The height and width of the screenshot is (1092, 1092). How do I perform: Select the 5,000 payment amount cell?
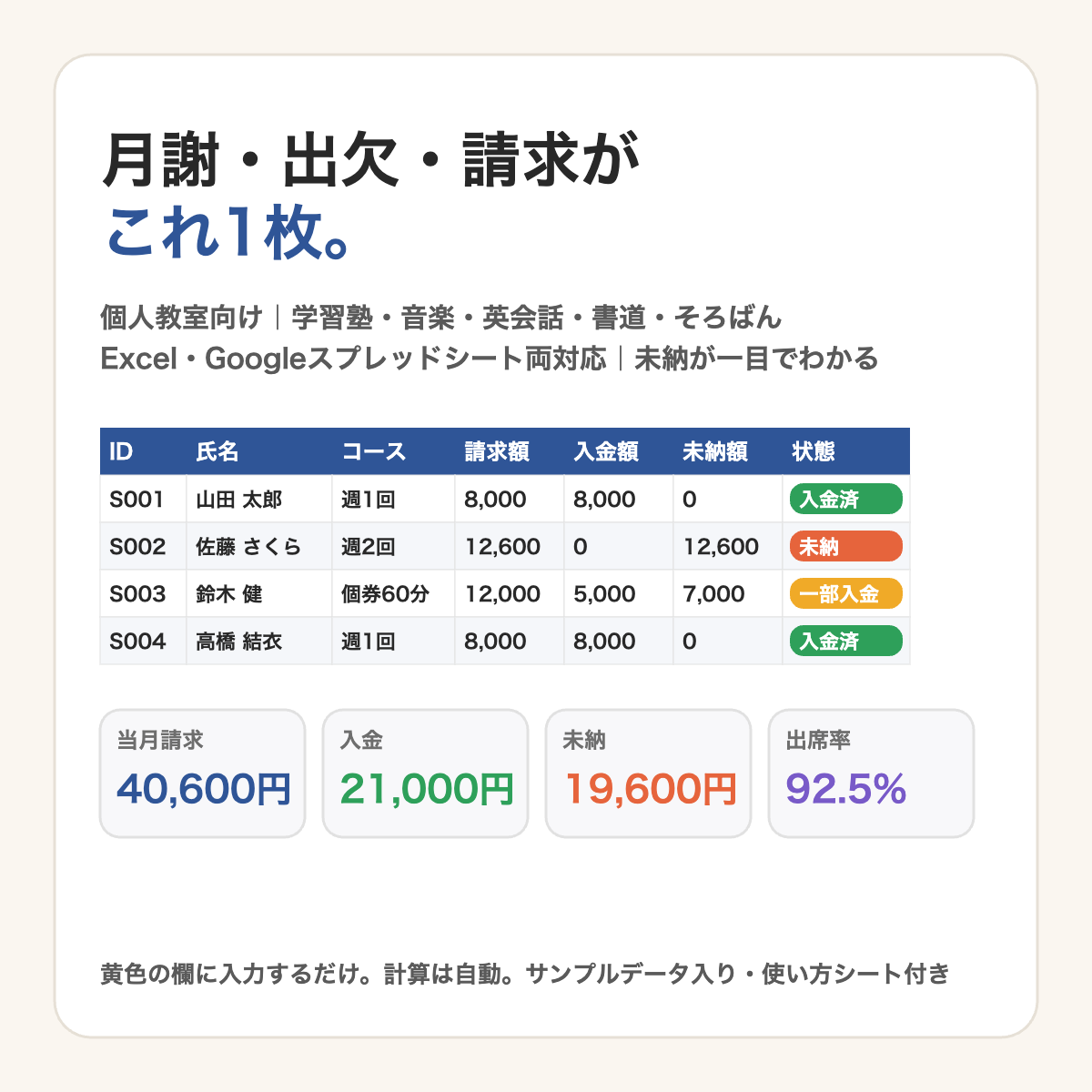pos(619,593)
